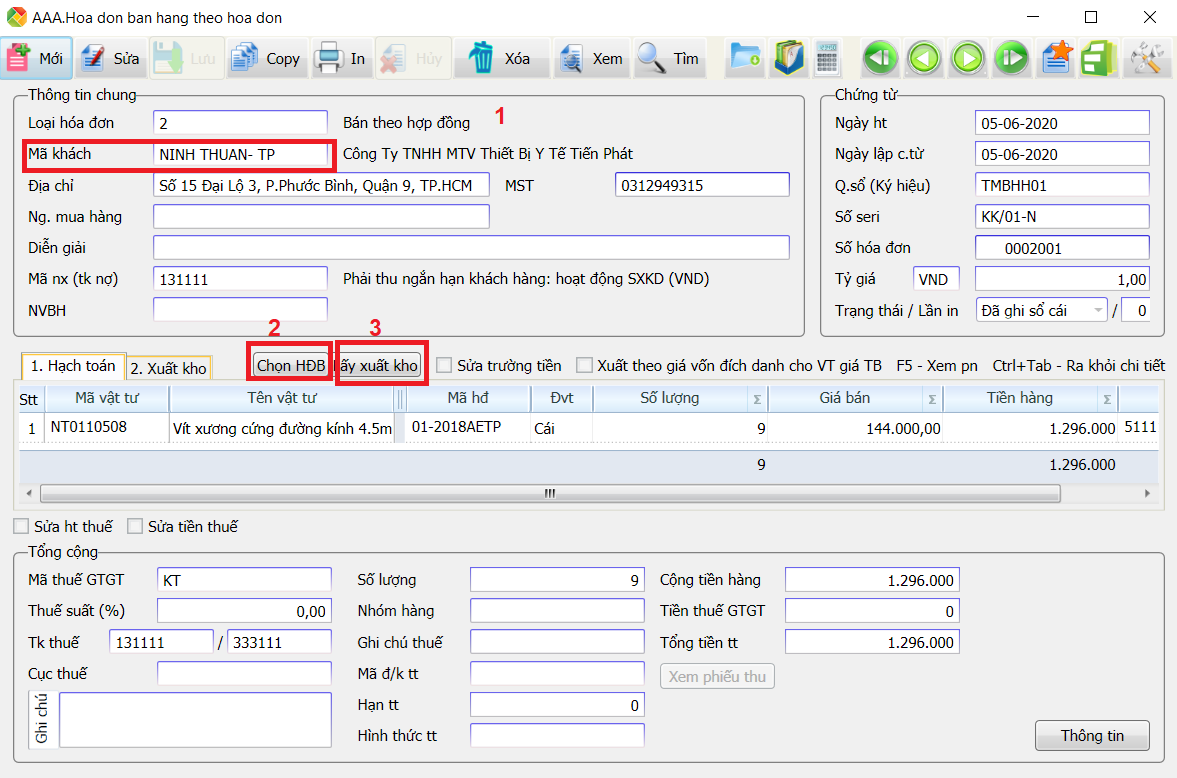Screen dimensions: 1177x778
Task: Select the 1. Hạch toán tab
Action: 73,366
